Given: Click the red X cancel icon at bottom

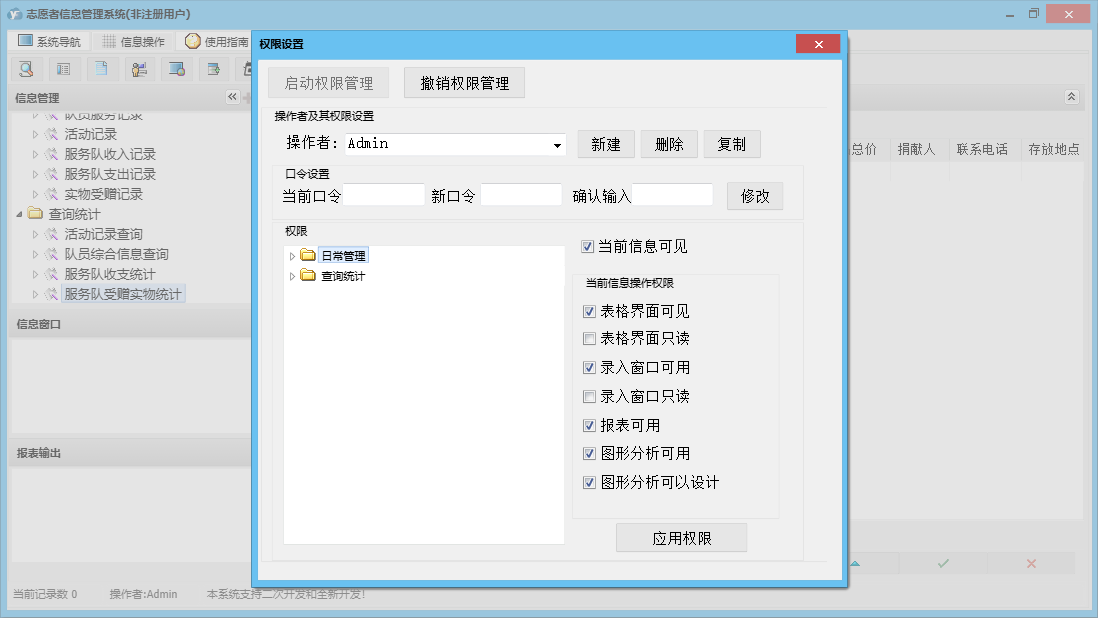Looking at the screenshot, I should point(1031,563).
